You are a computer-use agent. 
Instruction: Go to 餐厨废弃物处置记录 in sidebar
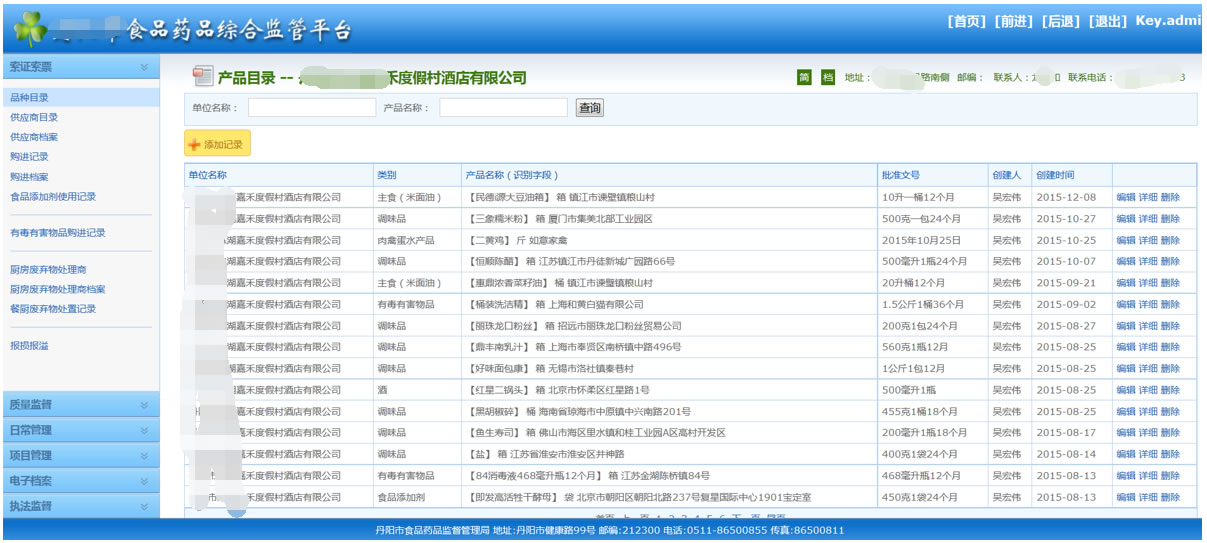53,309
